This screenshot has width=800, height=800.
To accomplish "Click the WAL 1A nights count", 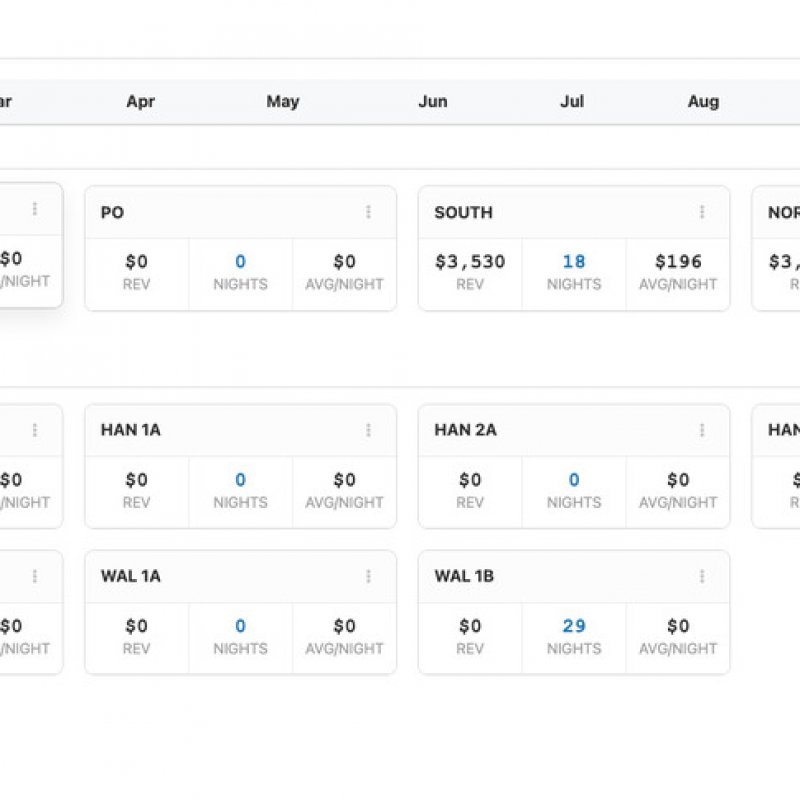I will tap(240, 626).
